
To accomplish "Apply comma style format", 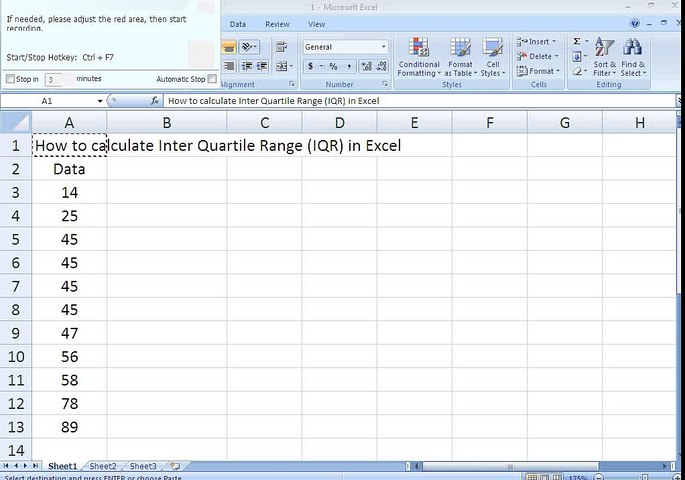I will point(349,66).
